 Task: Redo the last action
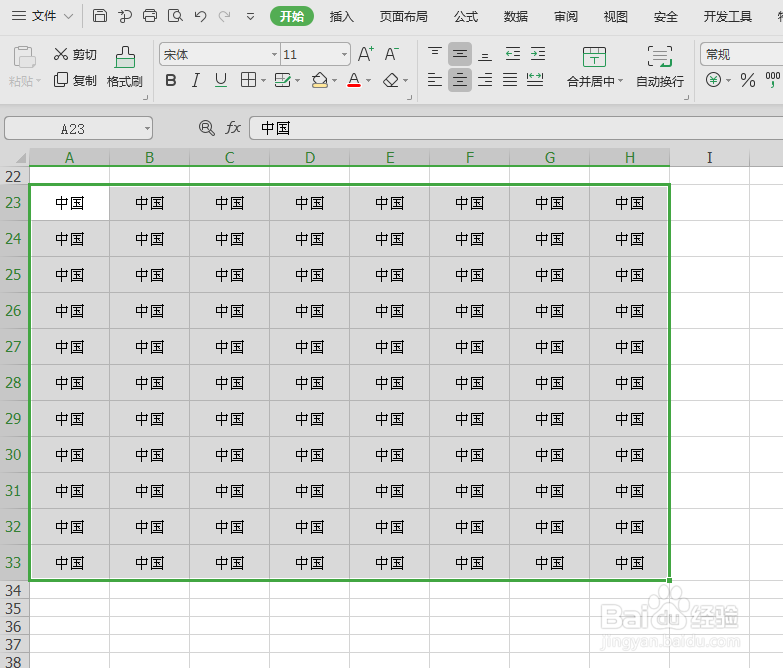[x=225, y=16]
